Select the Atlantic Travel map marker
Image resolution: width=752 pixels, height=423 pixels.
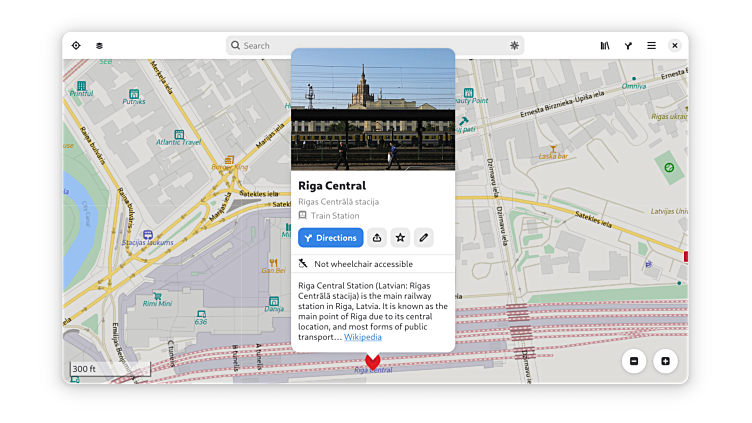click(179, 134)
